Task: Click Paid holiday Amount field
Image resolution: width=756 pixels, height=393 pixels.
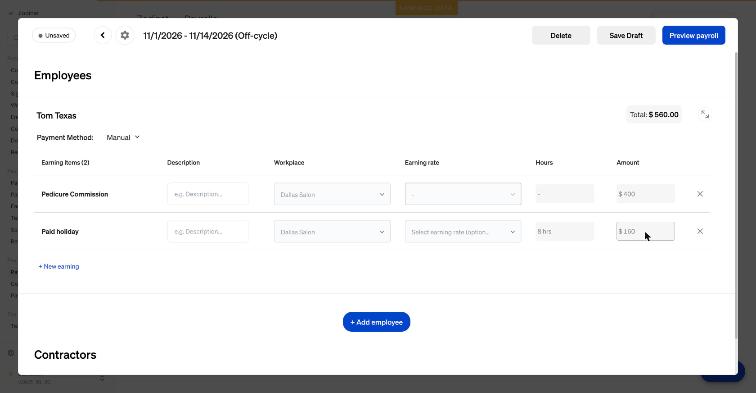Action: point(645,231)
